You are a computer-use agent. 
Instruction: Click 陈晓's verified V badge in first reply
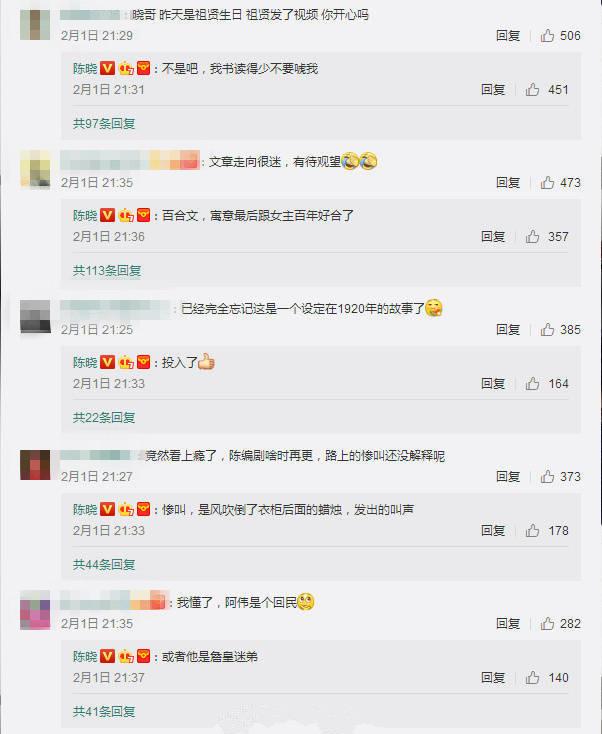(108, 68)
